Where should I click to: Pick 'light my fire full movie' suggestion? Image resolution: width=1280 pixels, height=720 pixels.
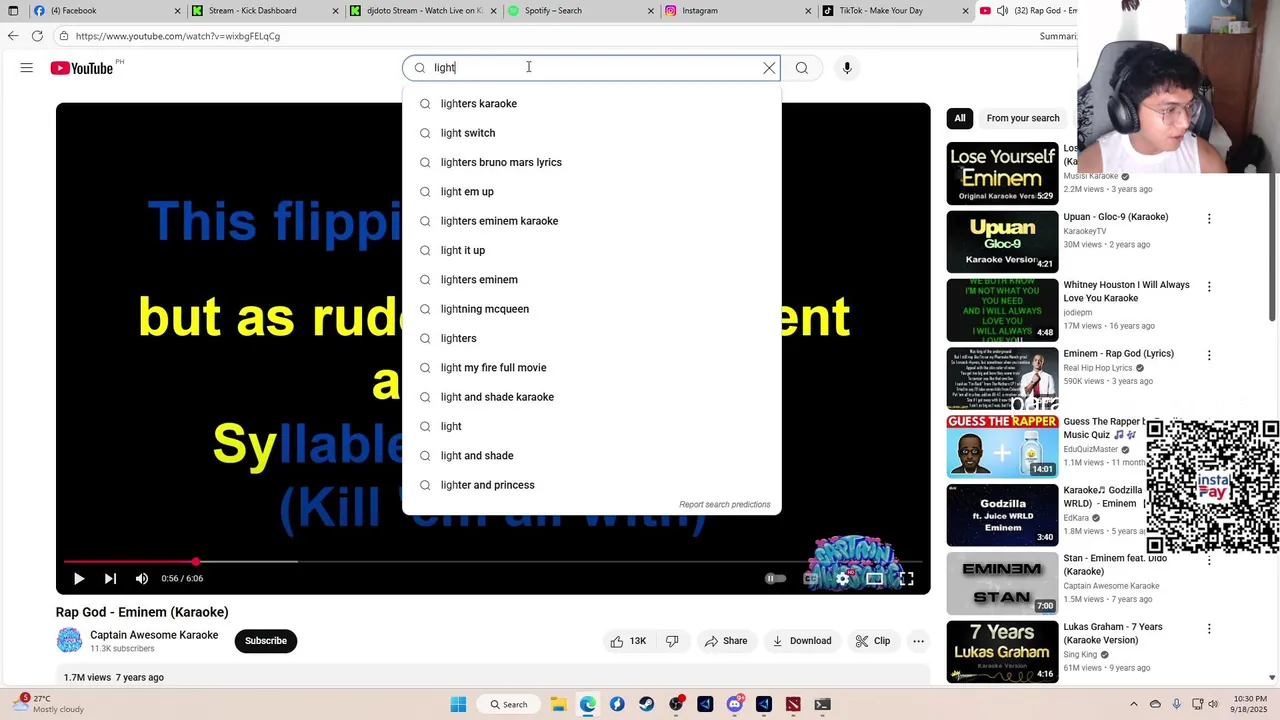tap(591, 368)
